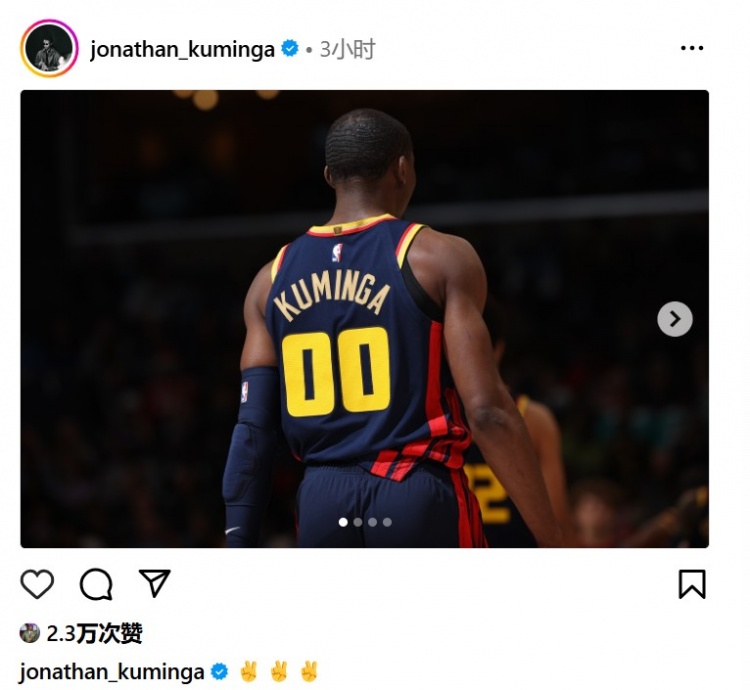Click the Kuminga jersey photo
This screenshot has width=750, height=690.
(x=364, y=319)
